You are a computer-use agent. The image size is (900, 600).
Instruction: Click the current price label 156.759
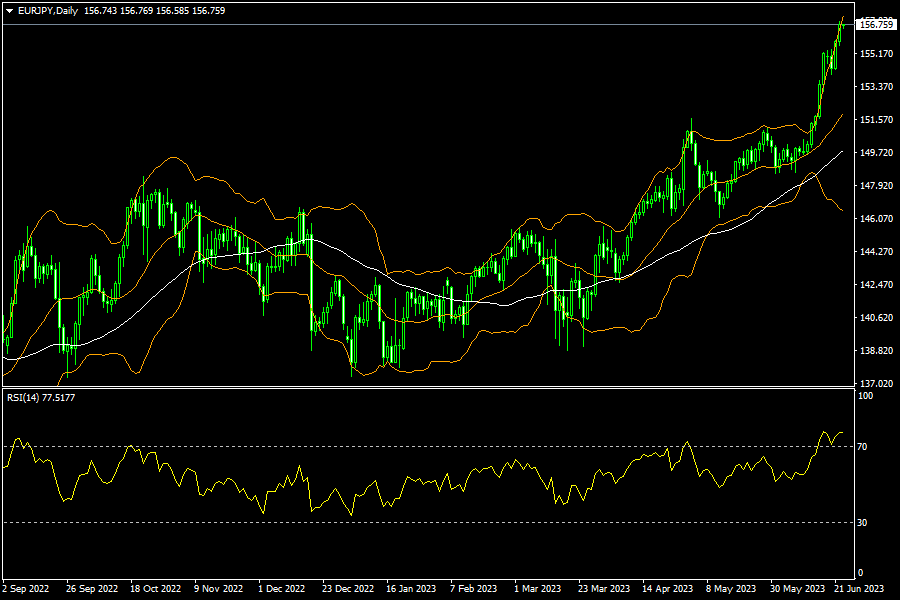(876, 25)
